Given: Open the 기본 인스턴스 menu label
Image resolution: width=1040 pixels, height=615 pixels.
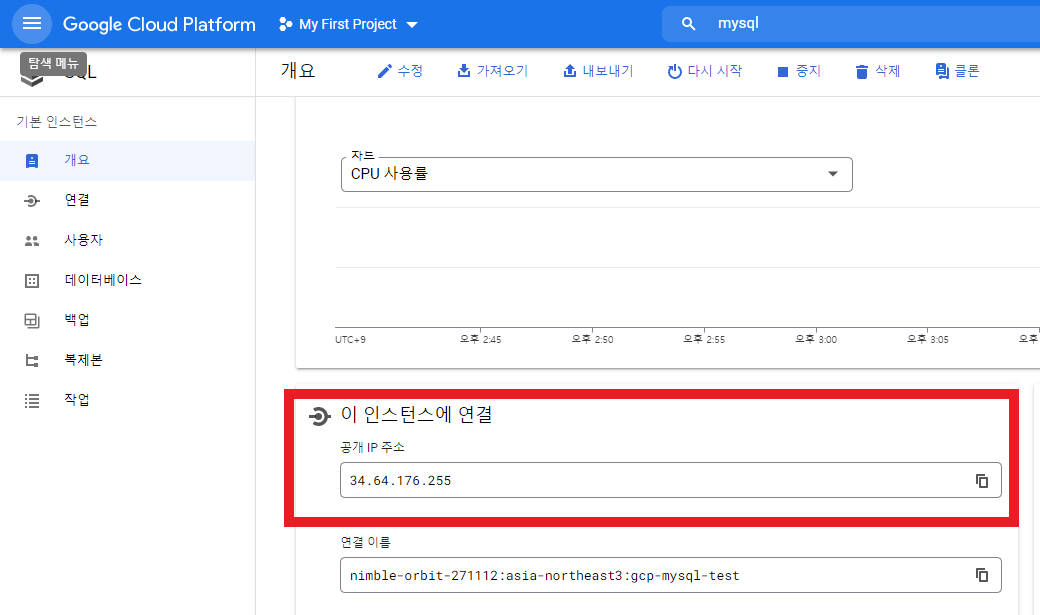Looking at the screenshot, I should pyautogui.click(x=57, y=121).
